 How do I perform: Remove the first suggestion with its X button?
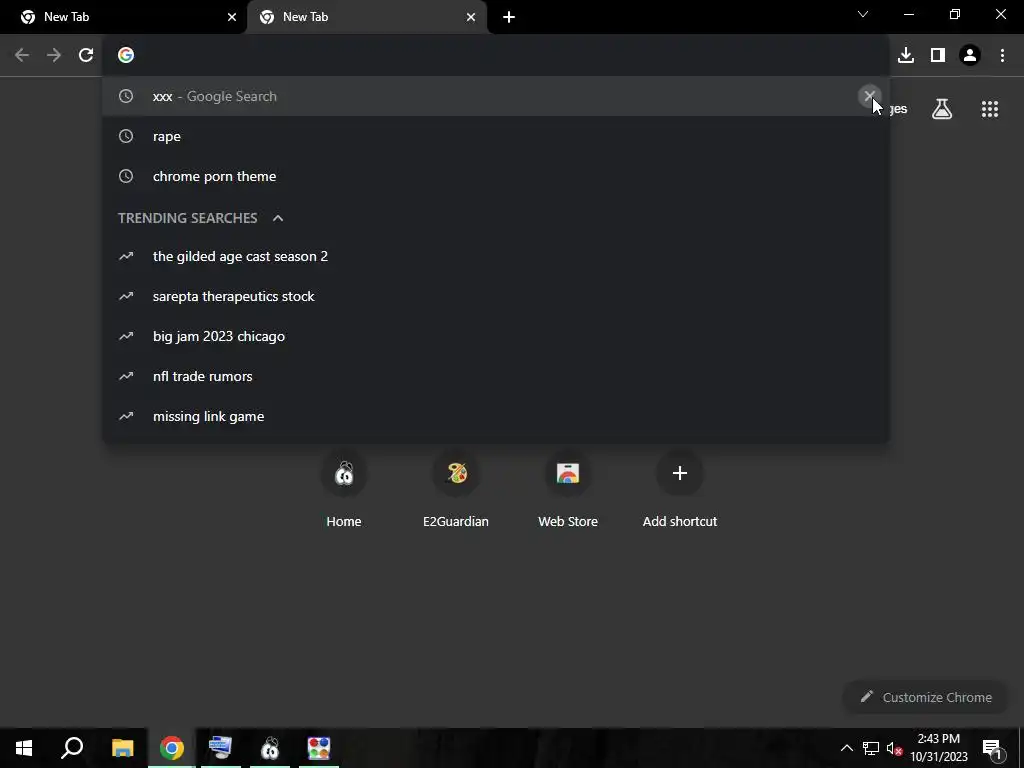coord(869,96)
